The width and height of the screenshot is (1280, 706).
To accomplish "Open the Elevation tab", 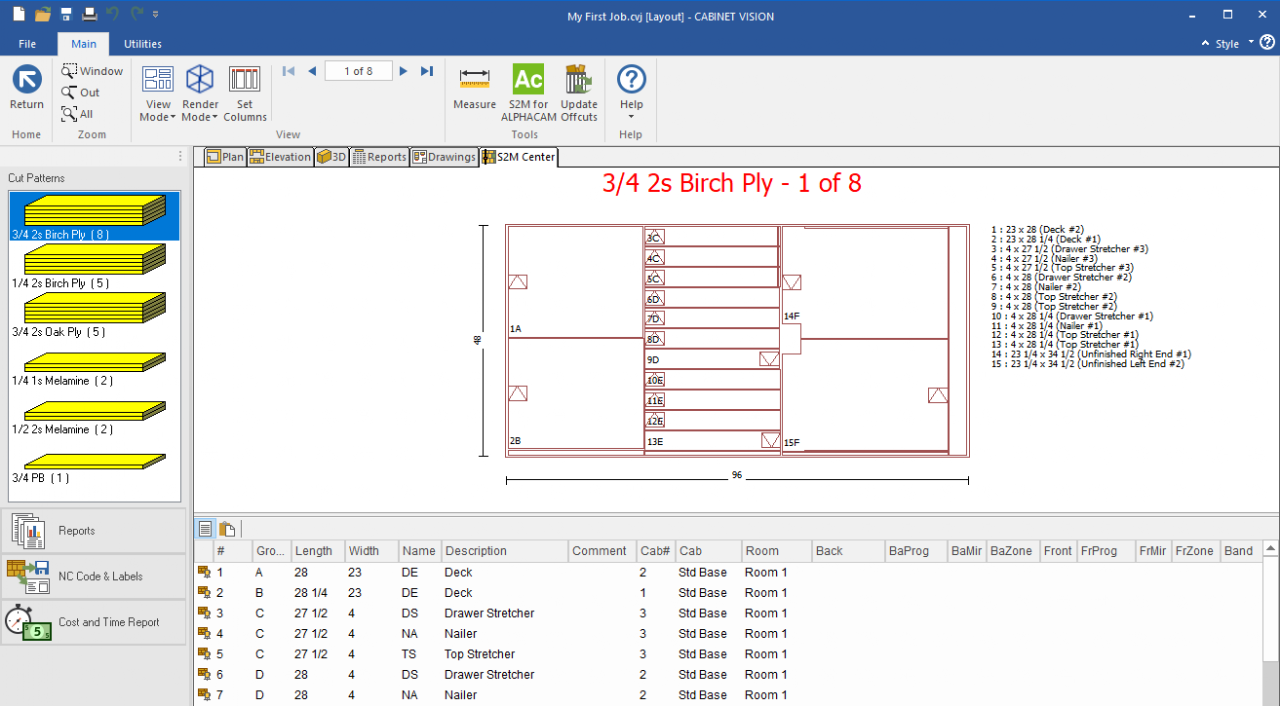I will (280, 157).
